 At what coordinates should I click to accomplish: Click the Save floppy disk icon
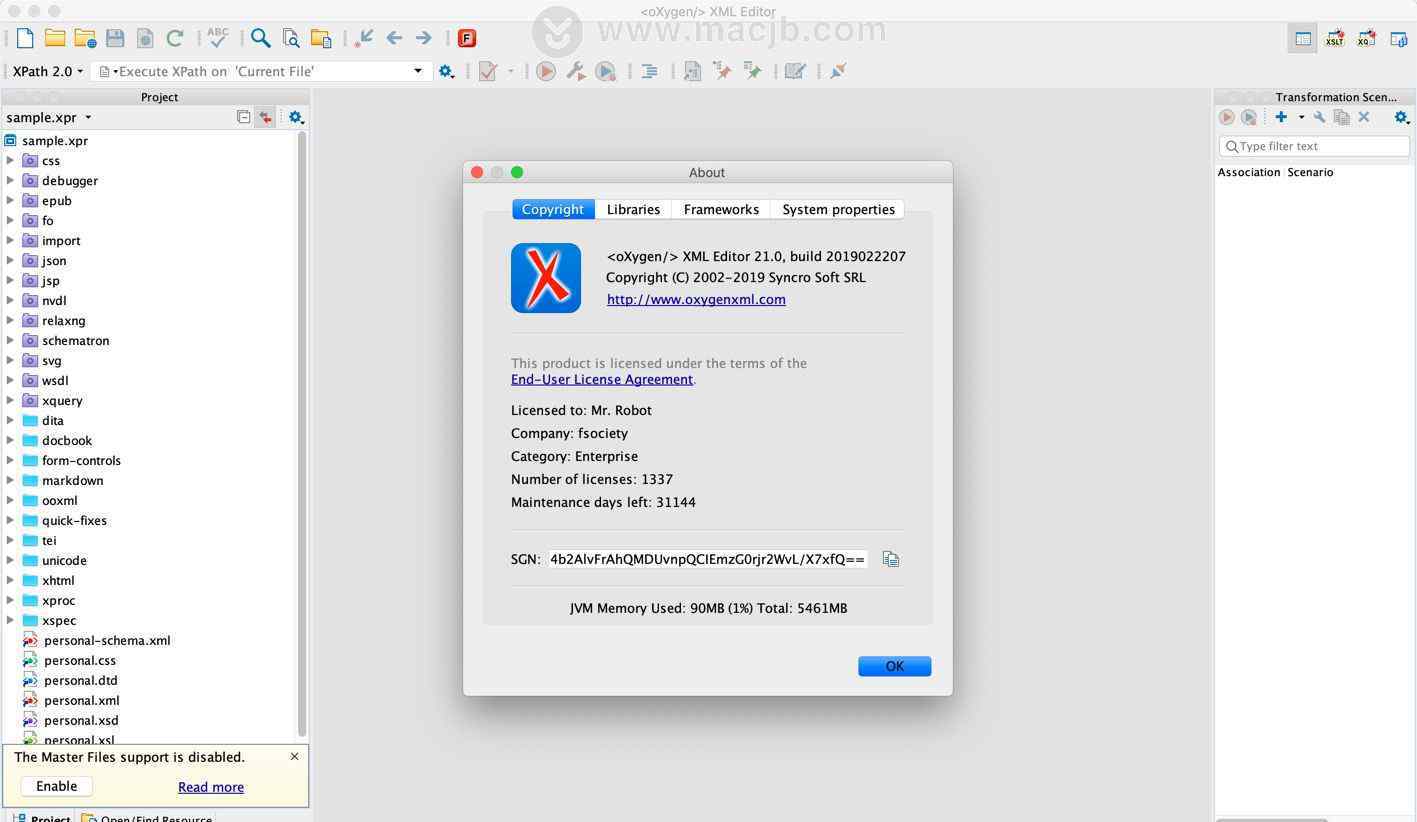click(115, 38)
